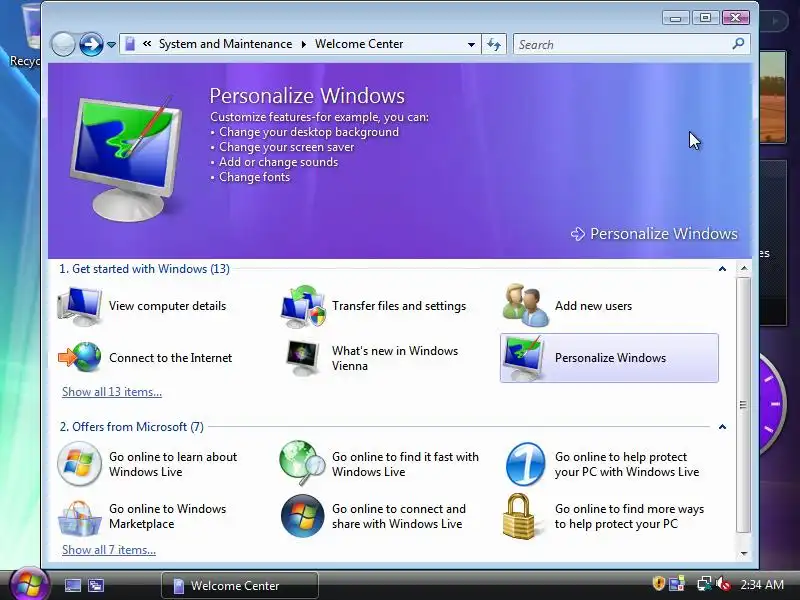Click the Windows Live OneCare number one icon
The height and width of the screenshot is (600, 800).
pos(526,464)
